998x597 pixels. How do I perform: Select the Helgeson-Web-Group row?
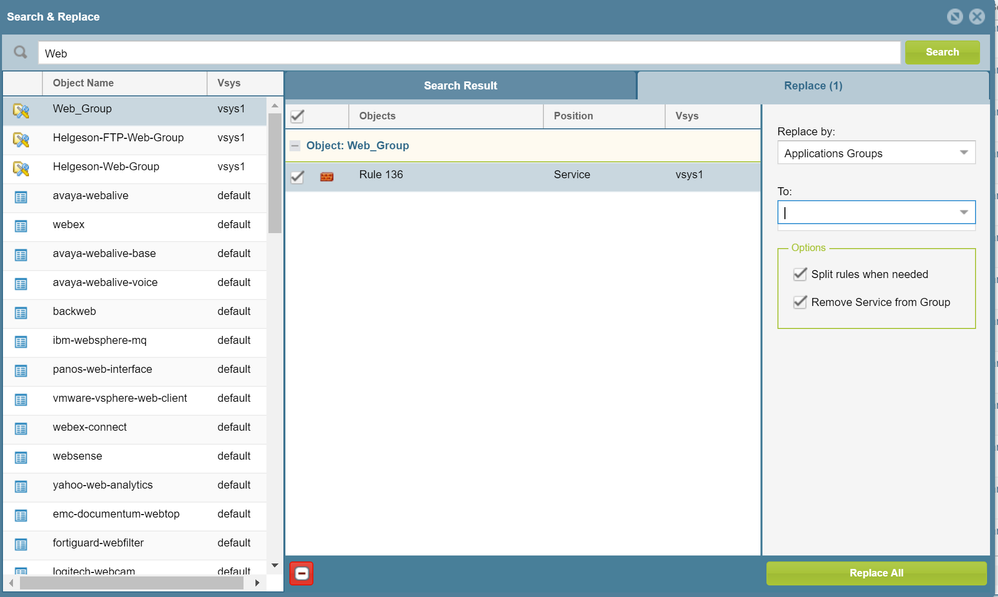(135, 167)
